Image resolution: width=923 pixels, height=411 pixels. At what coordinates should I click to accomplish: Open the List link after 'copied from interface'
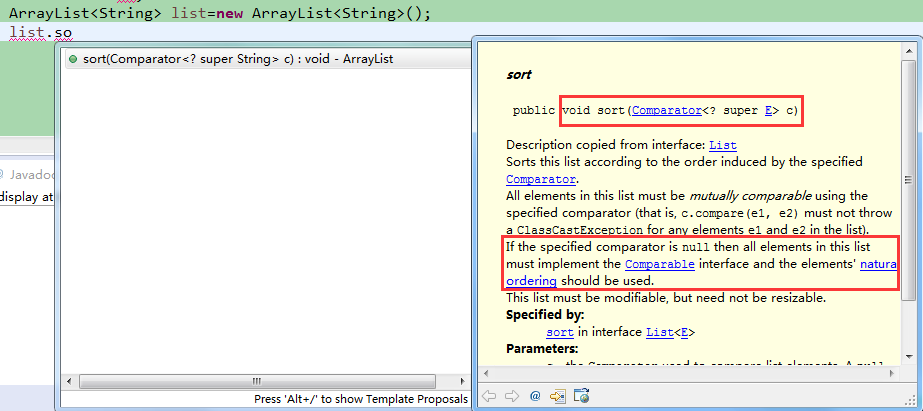coord(722,145)
